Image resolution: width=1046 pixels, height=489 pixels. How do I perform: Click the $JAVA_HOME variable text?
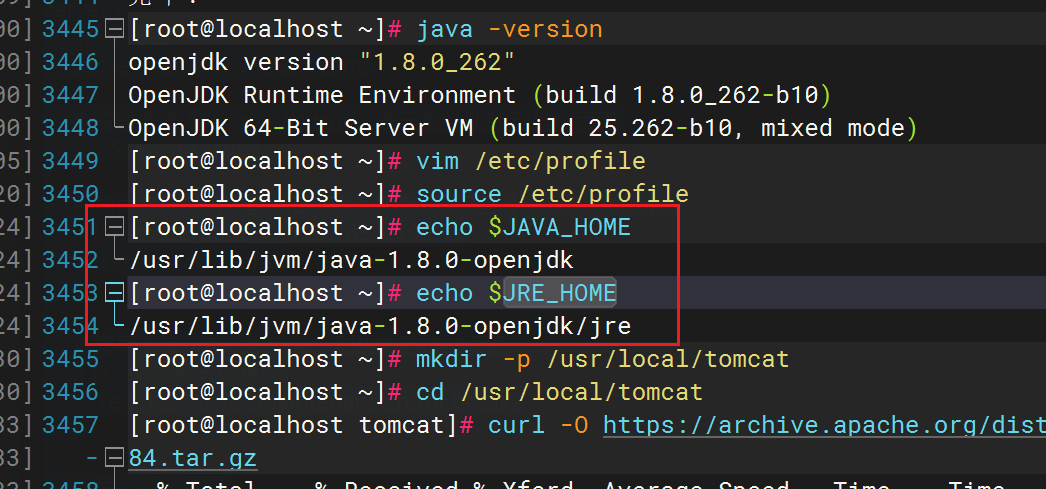coord(559,227)
